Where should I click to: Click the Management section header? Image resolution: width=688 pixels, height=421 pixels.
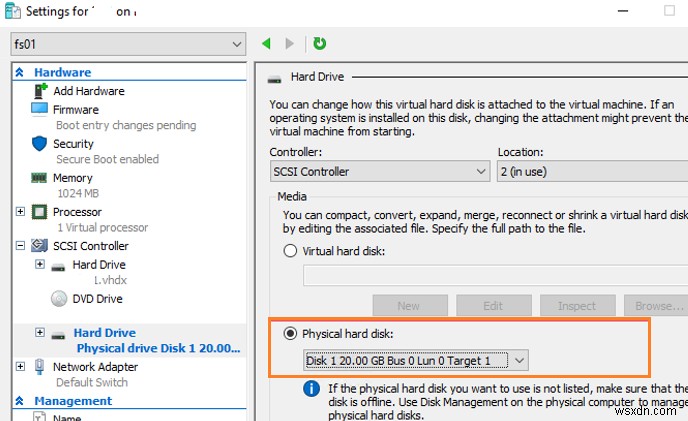73,401
